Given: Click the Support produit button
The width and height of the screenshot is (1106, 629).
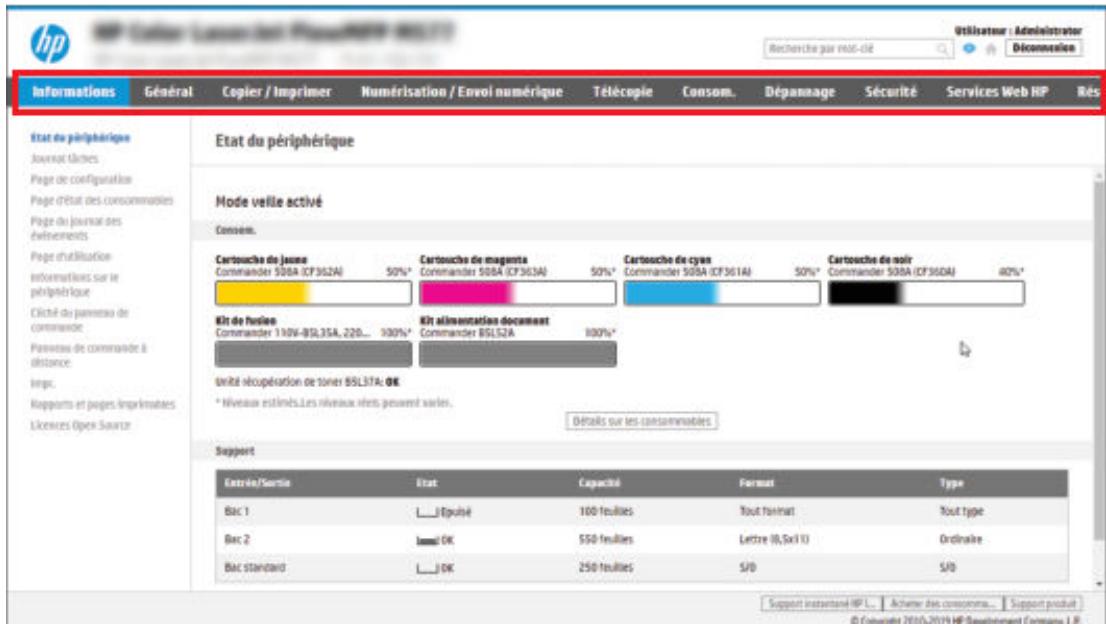Looking at the screenshot, I should pyautogui.click(x=1043, y=604).
